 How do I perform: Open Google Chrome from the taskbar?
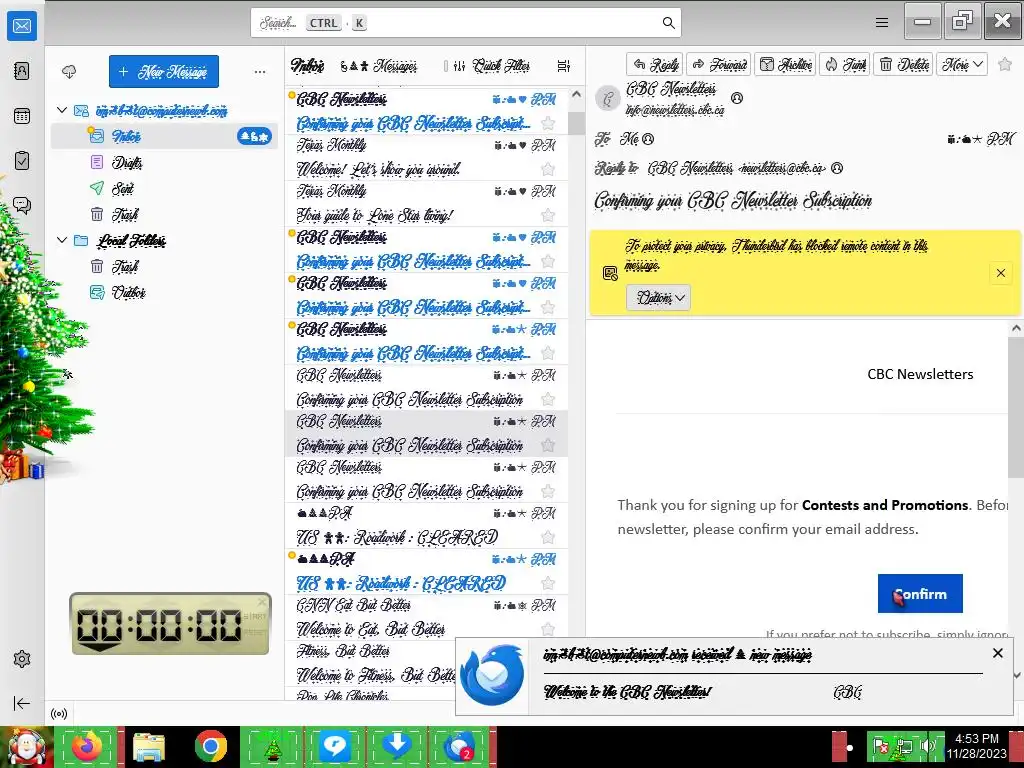210,746
